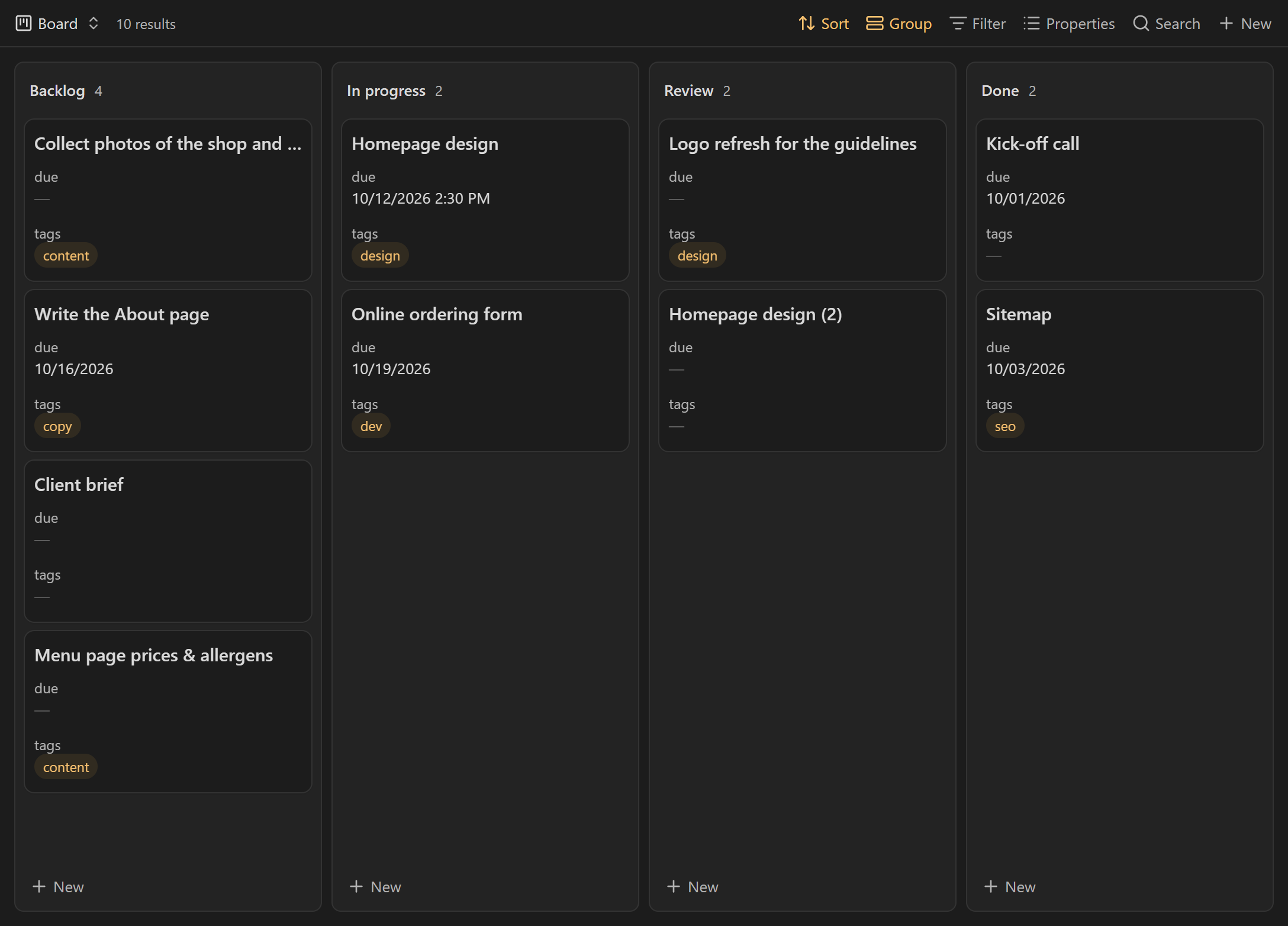Click the Sort arrows icon
This screenshot has width=1288, height=926.
point(806,24)
